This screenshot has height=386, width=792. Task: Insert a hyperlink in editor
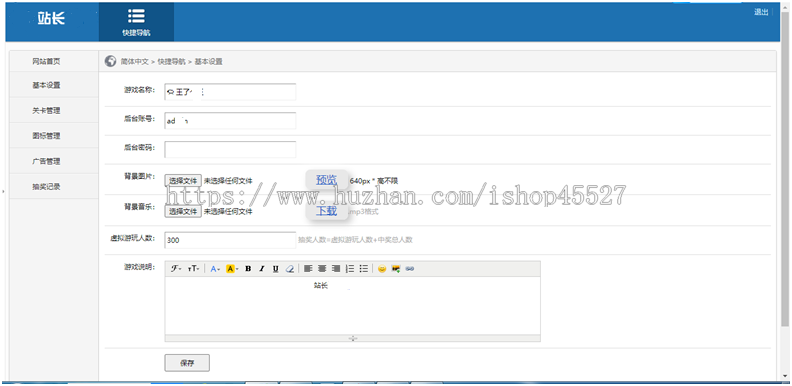(x=410, y=269)
